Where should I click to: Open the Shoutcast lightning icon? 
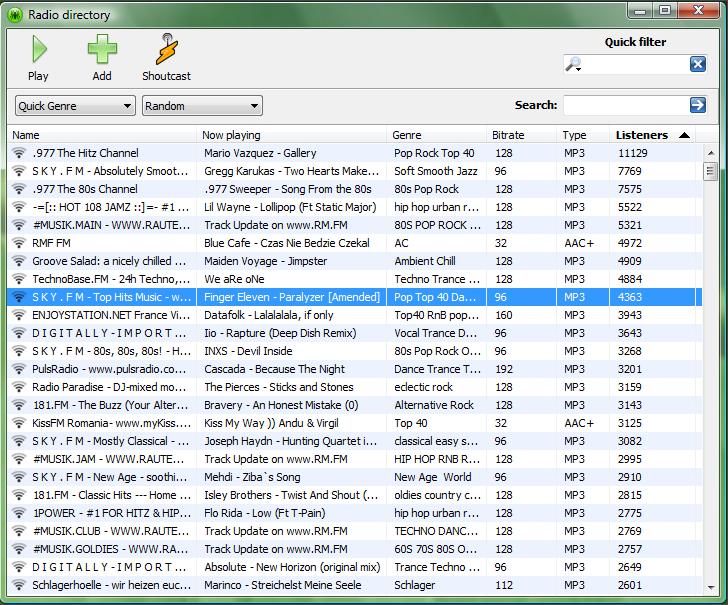pyautogui.click(x=166, y=49)
